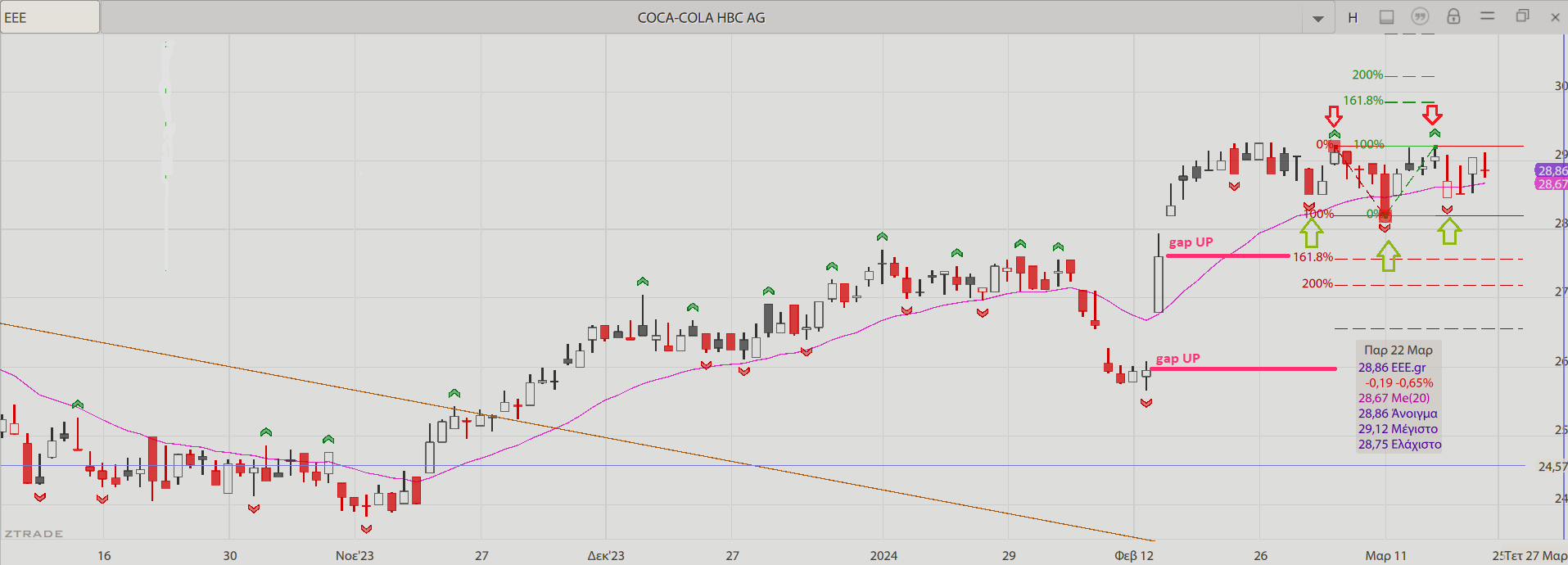Click "28,86 EEE.gr" in the info box

tap(1392, 368)
